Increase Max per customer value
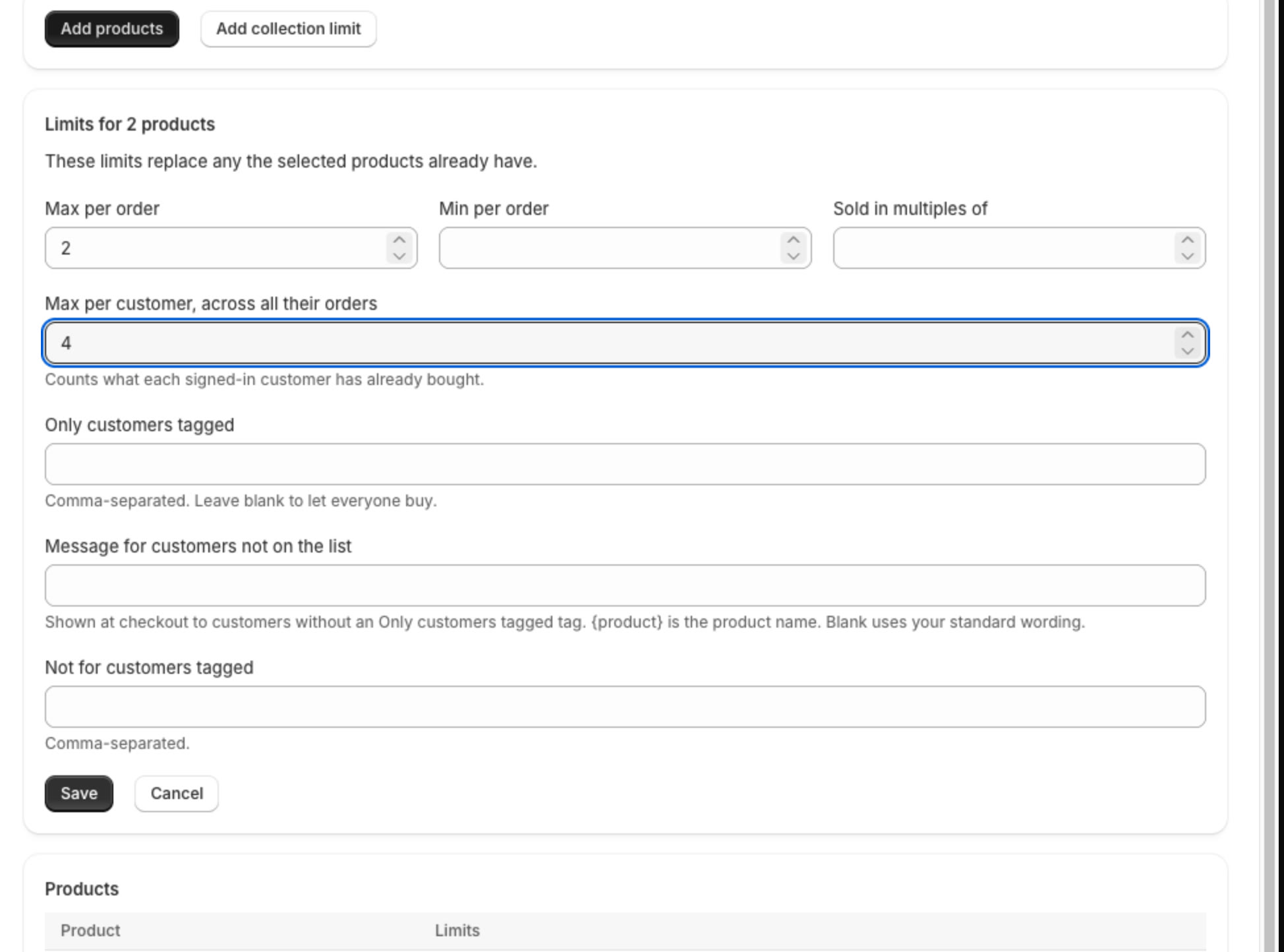The height and width of the screenshot is (952, 1284). [x=1188, y=335]
